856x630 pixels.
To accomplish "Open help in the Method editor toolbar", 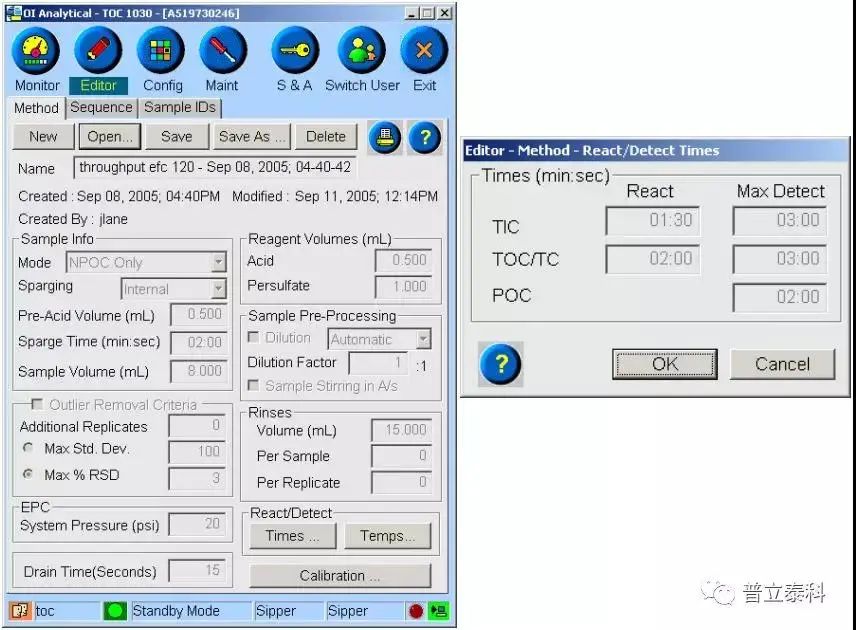I will tap(424, 136).
